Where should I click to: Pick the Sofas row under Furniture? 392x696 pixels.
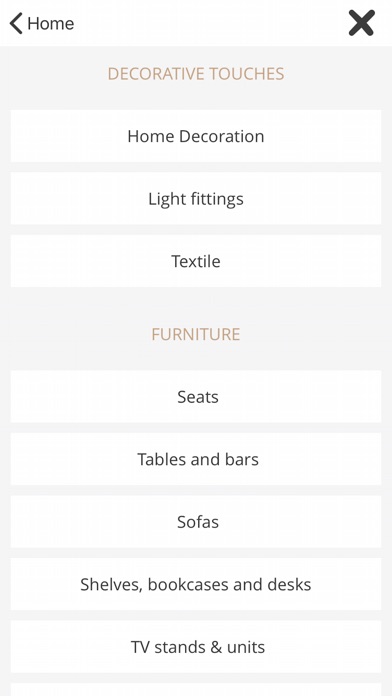196,522
